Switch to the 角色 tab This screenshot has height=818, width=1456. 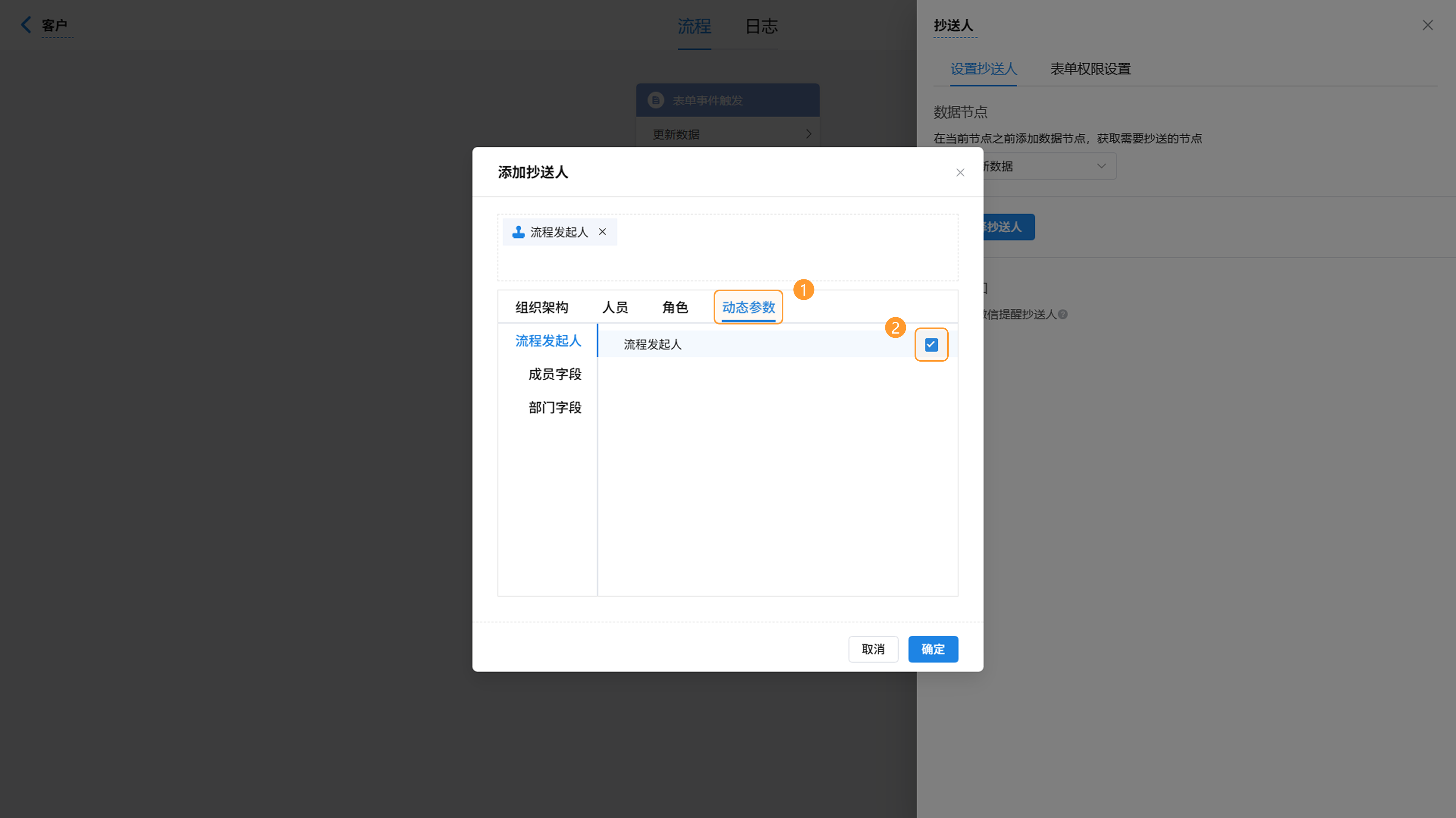675,307
